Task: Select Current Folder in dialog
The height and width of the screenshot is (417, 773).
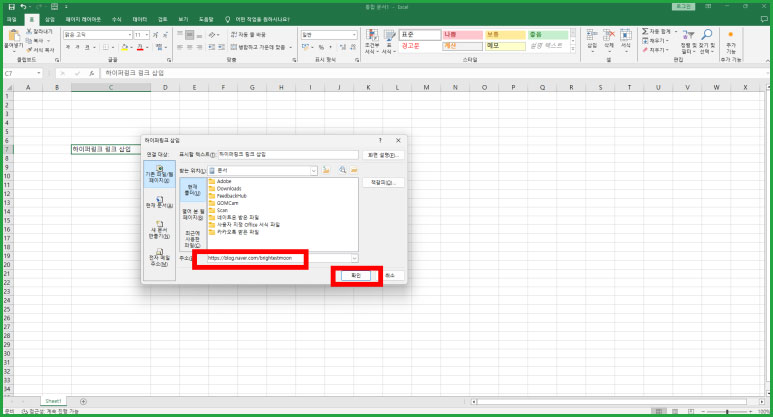Action: [x=193, y=190]
